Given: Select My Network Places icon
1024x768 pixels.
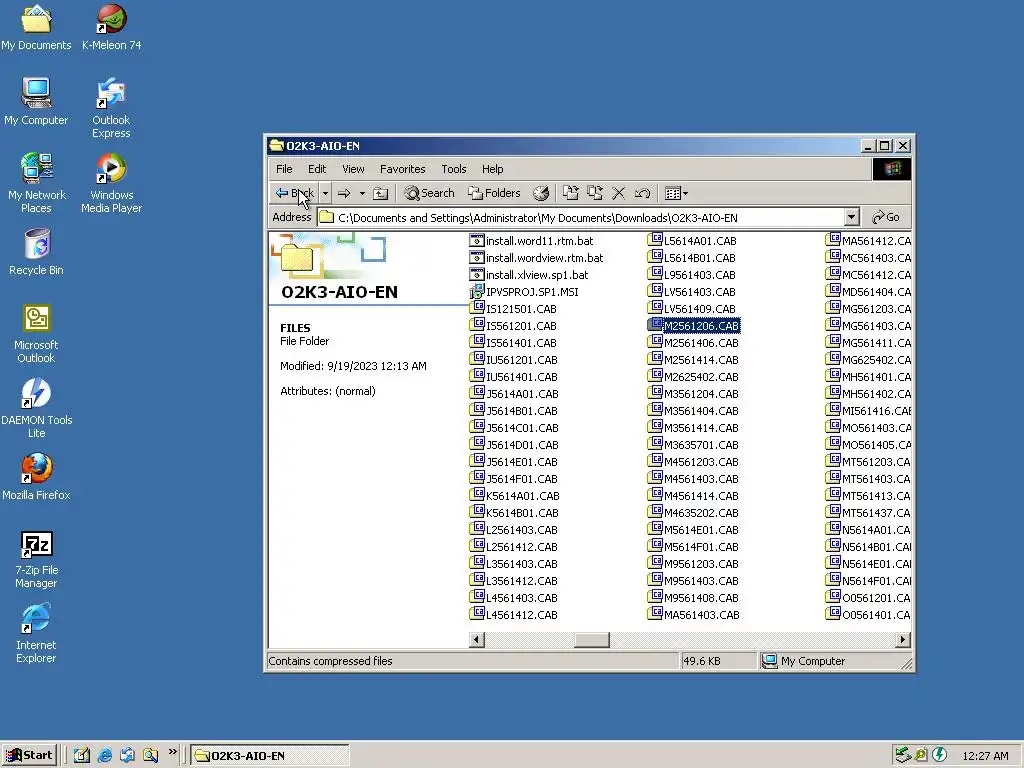Looking at the screenshot, I should tap(36, 184).
